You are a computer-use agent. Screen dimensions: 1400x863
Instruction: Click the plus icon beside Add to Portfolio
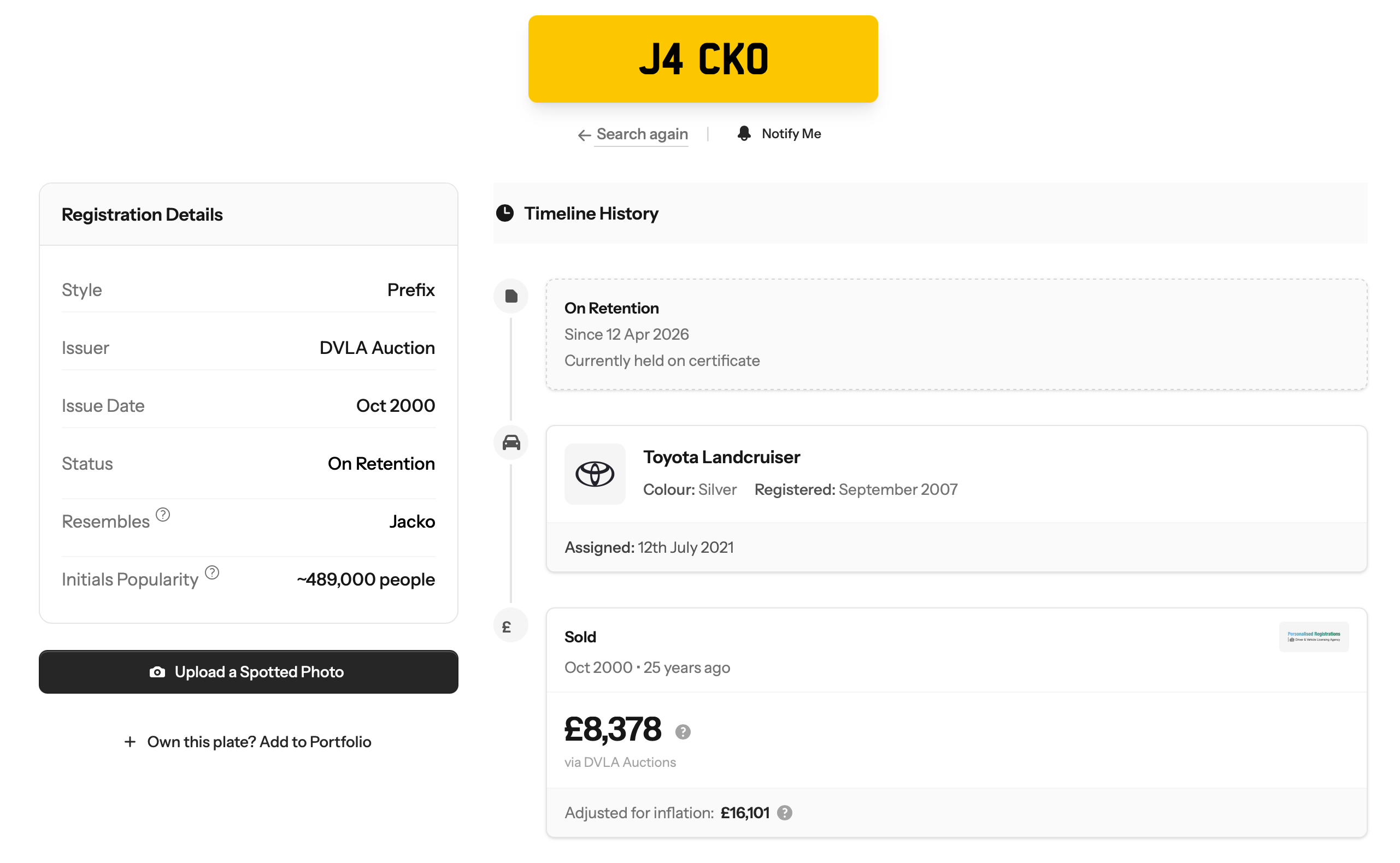pos(130,741)
